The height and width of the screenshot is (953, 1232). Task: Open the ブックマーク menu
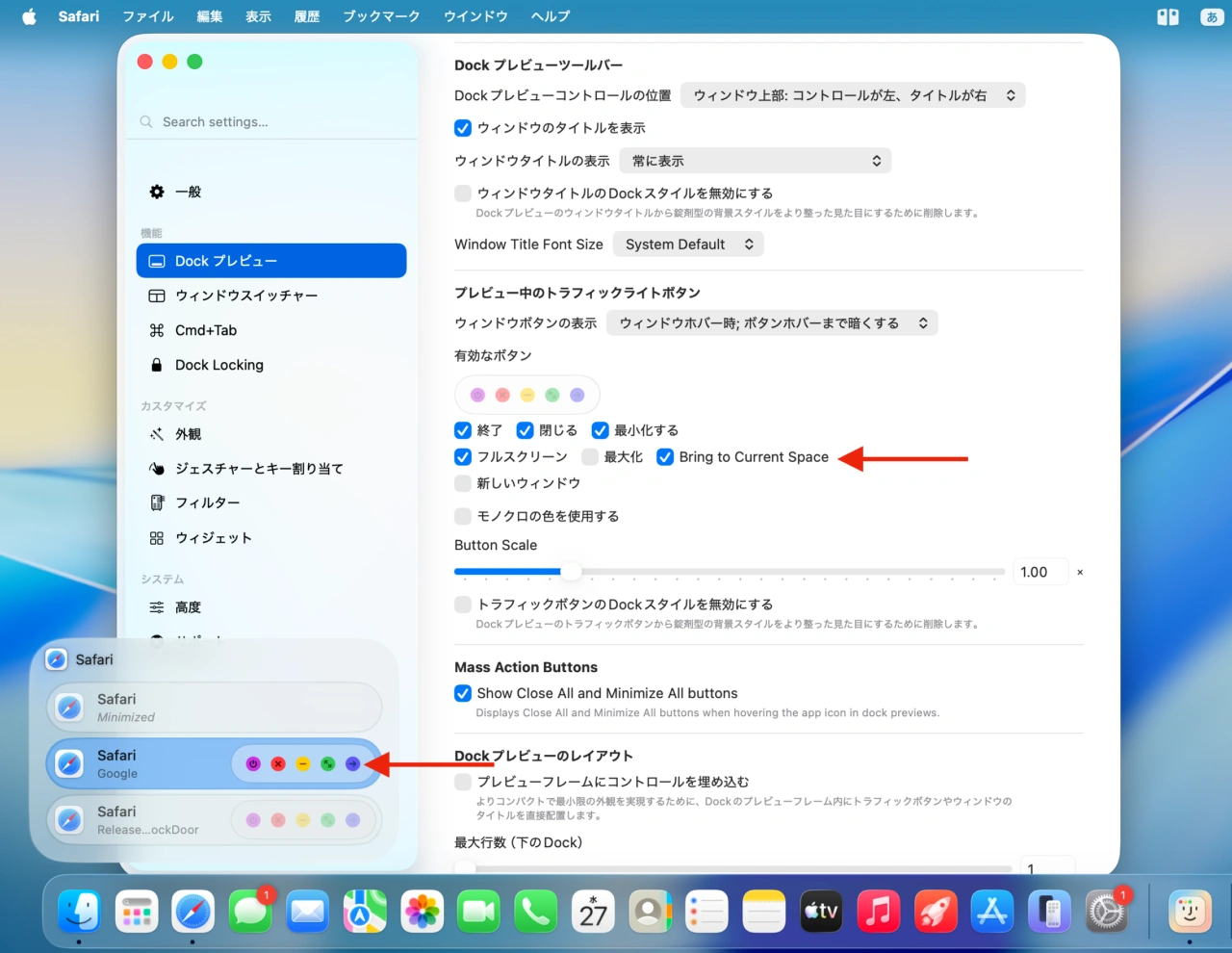pyautogui.click(x=381, y=16)
